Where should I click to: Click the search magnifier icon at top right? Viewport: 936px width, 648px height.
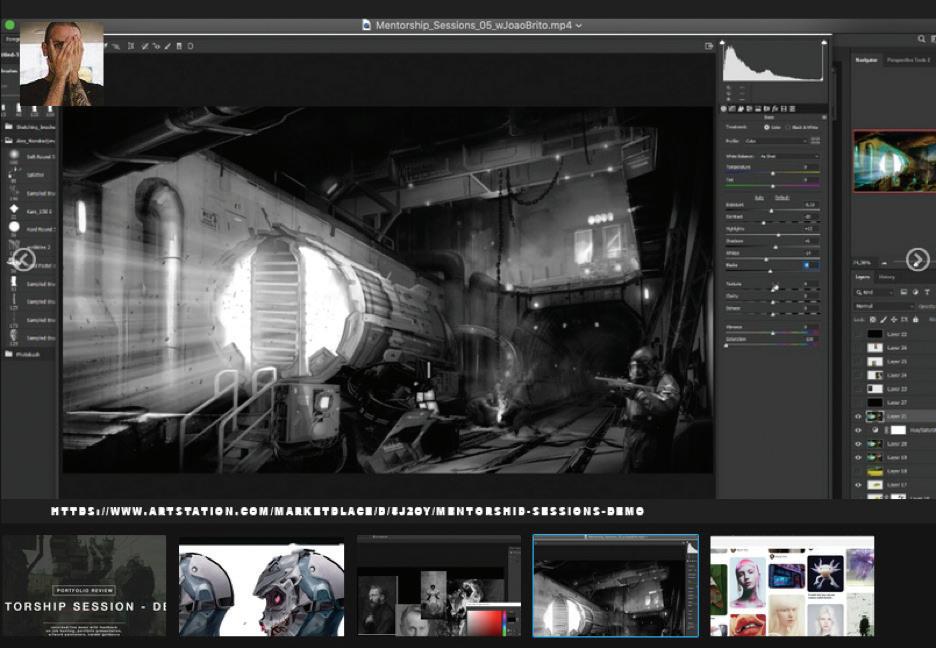921,39
